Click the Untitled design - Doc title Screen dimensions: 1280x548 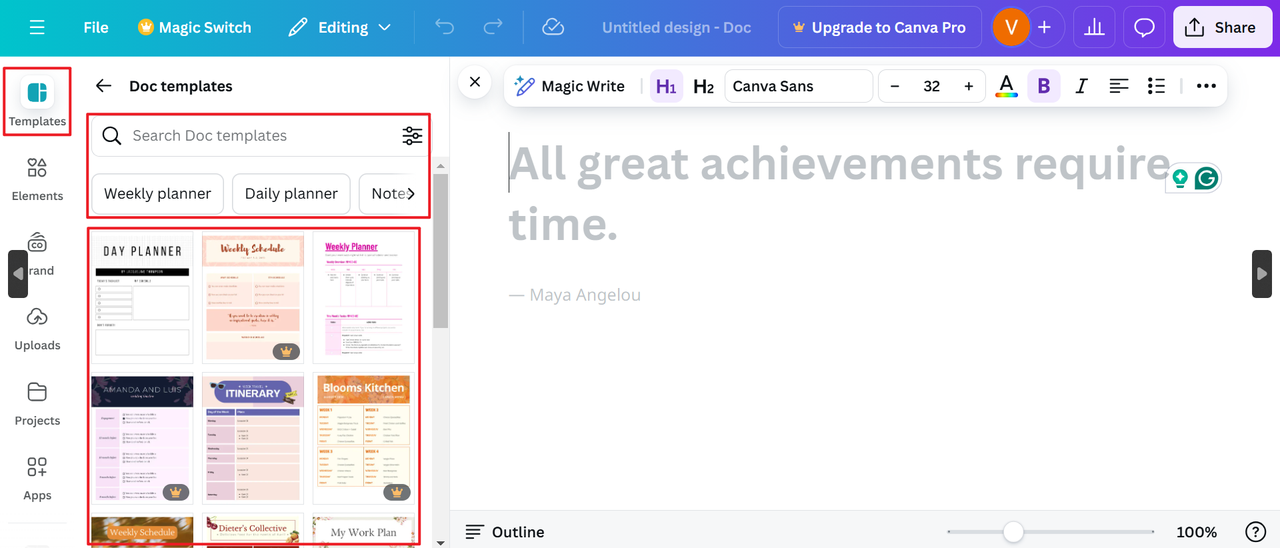click(x=676, y=28)
